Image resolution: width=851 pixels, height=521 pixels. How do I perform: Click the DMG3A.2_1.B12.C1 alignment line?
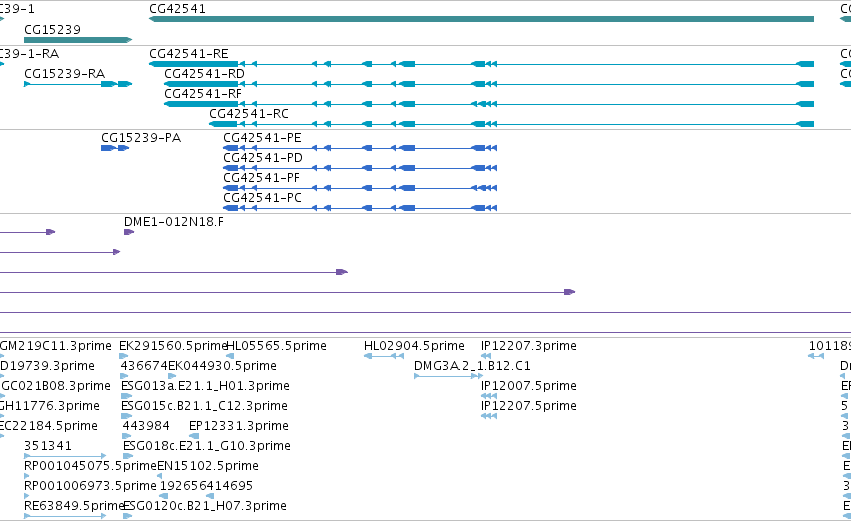[448, 377]
